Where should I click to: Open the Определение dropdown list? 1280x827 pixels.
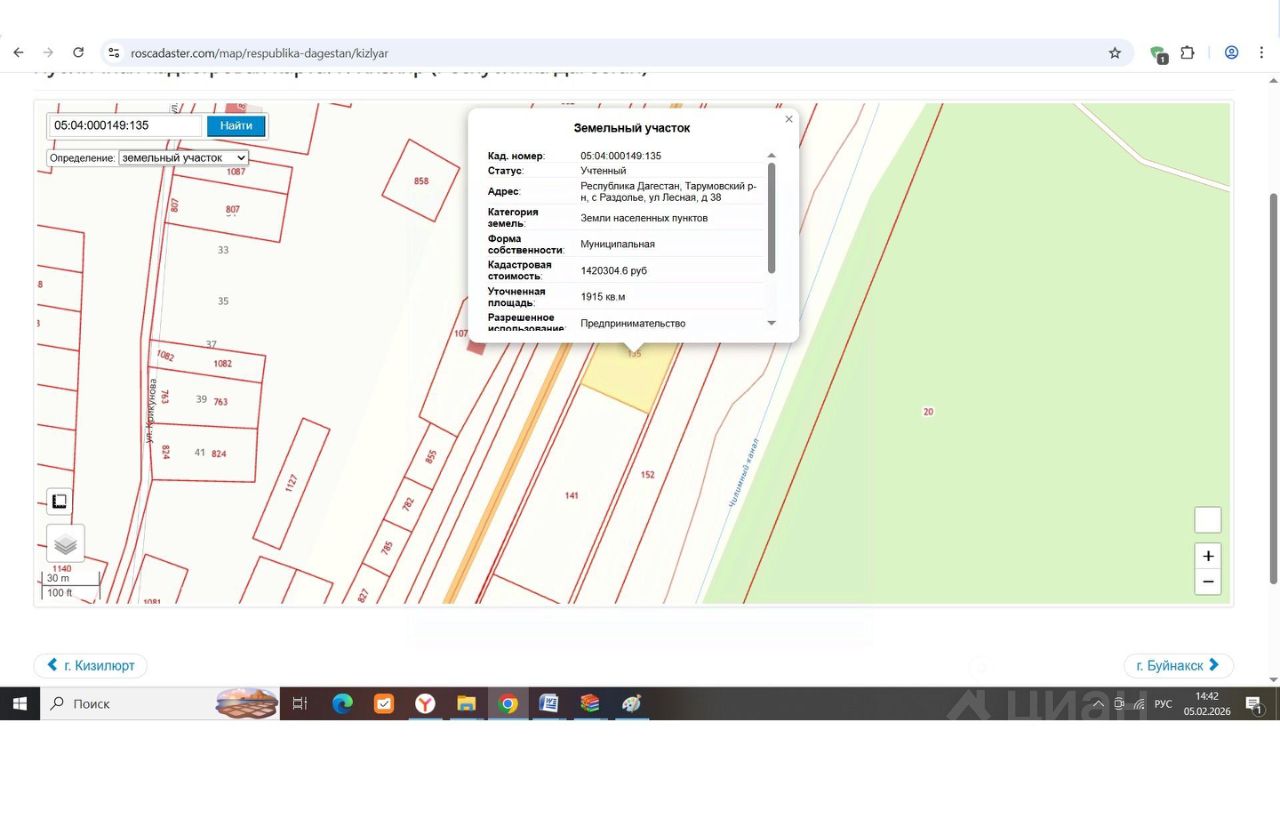[x=183, y=158]
